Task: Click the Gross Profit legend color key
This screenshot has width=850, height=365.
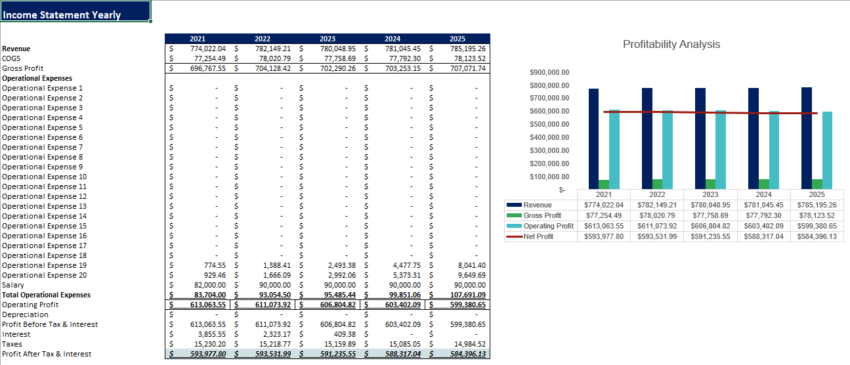Action: pos(514,215)
